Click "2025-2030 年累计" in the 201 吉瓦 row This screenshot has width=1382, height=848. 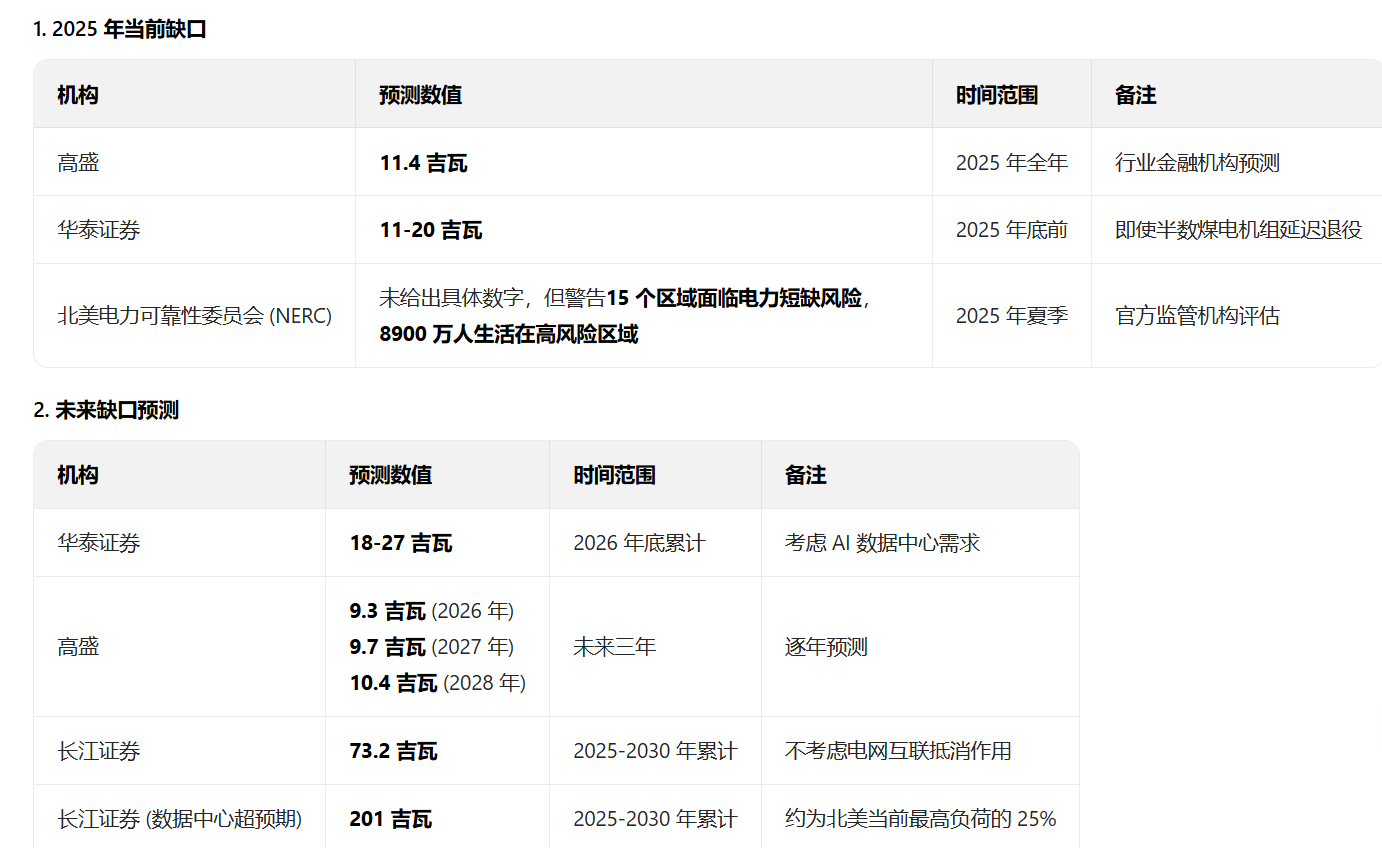655,819
